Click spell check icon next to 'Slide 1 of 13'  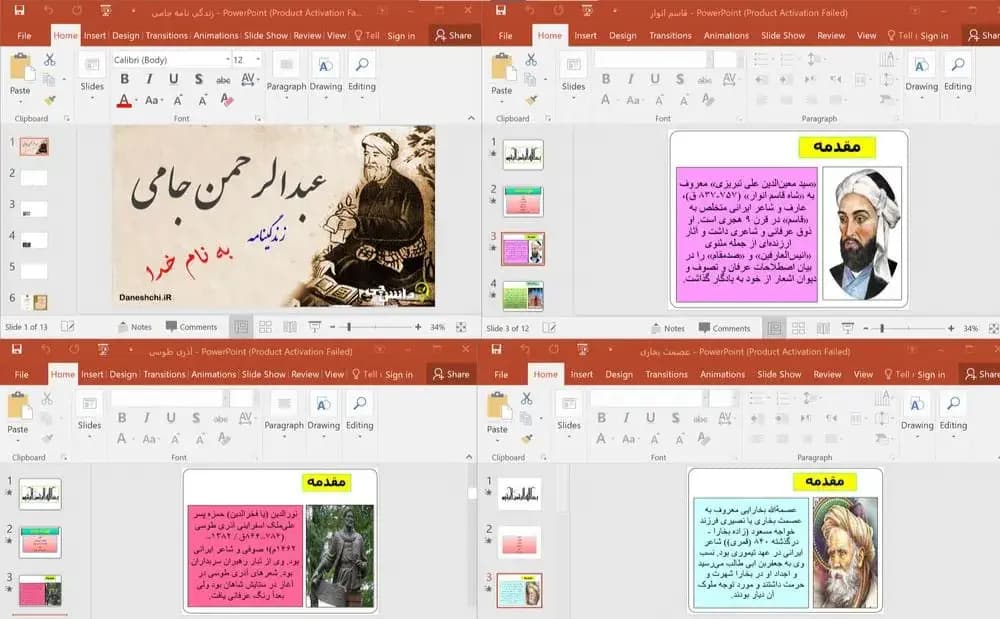(x=67, y=326)
